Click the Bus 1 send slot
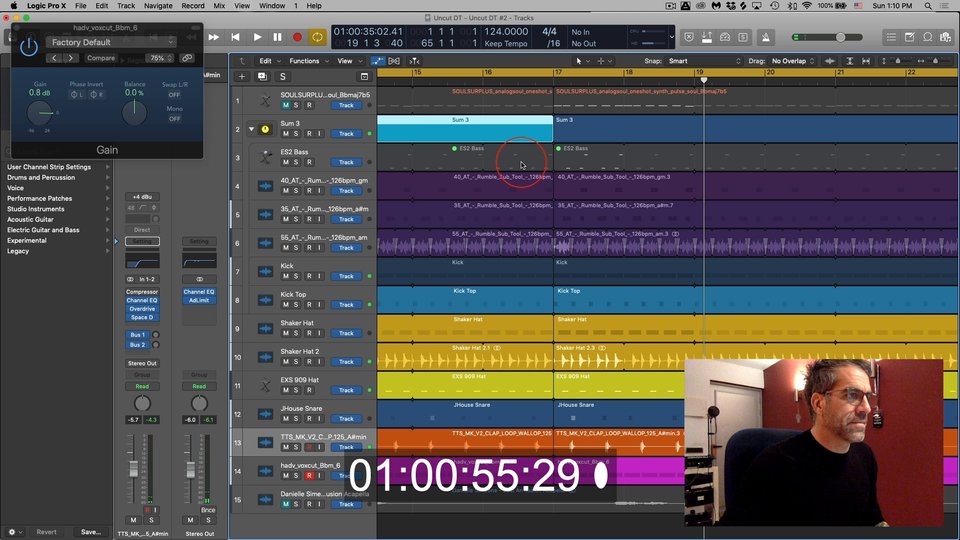Viewport: 960px width, 540px height. [x=138, y=335]
